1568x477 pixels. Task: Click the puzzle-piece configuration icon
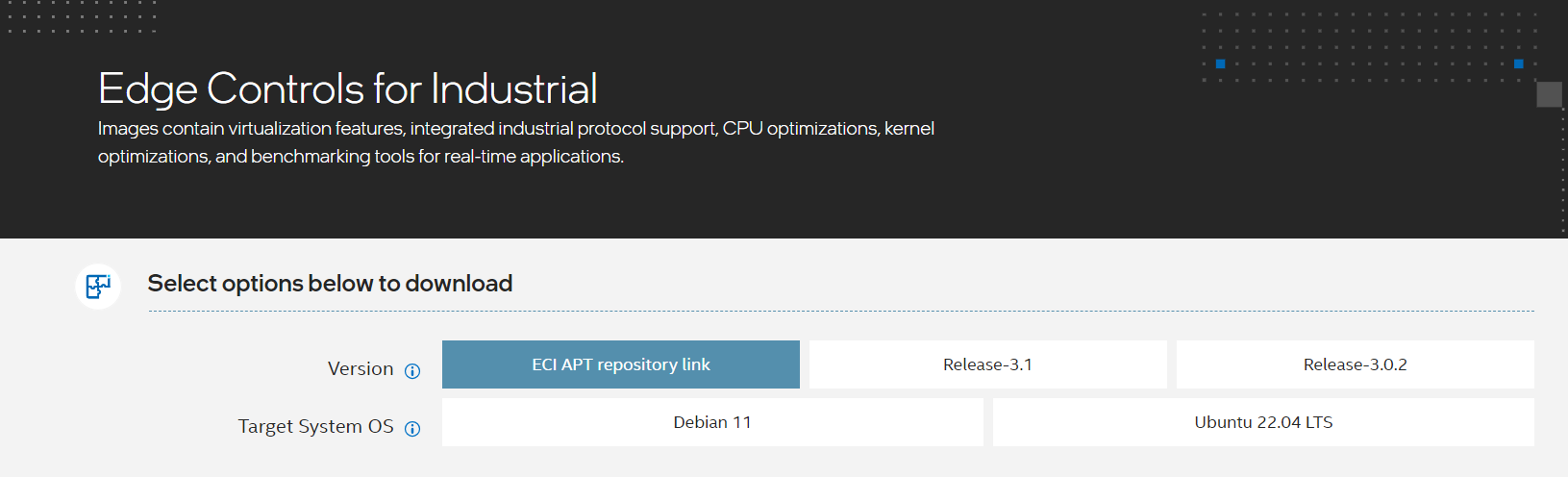pos(98,286)
